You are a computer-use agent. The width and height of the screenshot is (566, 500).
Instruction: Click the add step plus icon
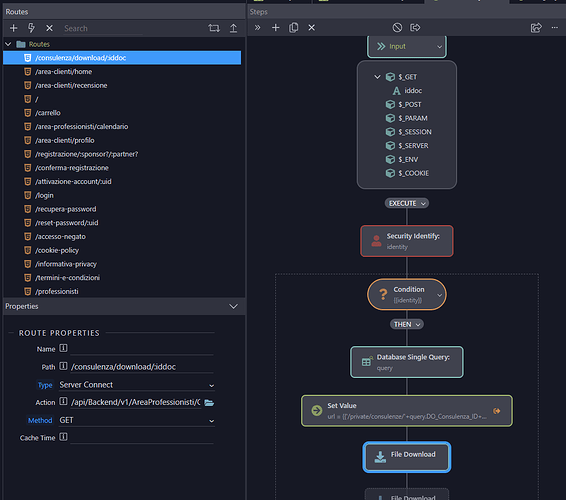[275, 28]
